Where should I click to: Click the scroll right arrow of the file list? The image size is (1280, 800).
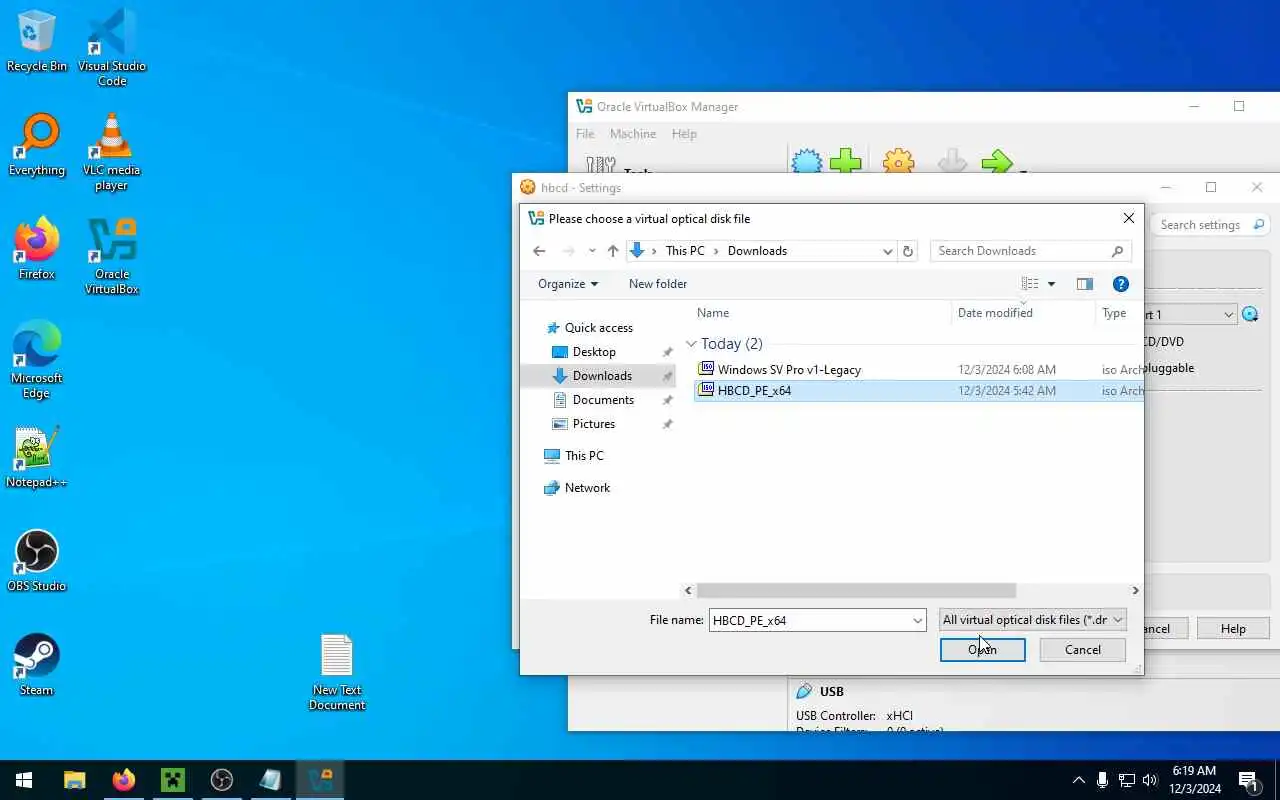coord(1135,591)
